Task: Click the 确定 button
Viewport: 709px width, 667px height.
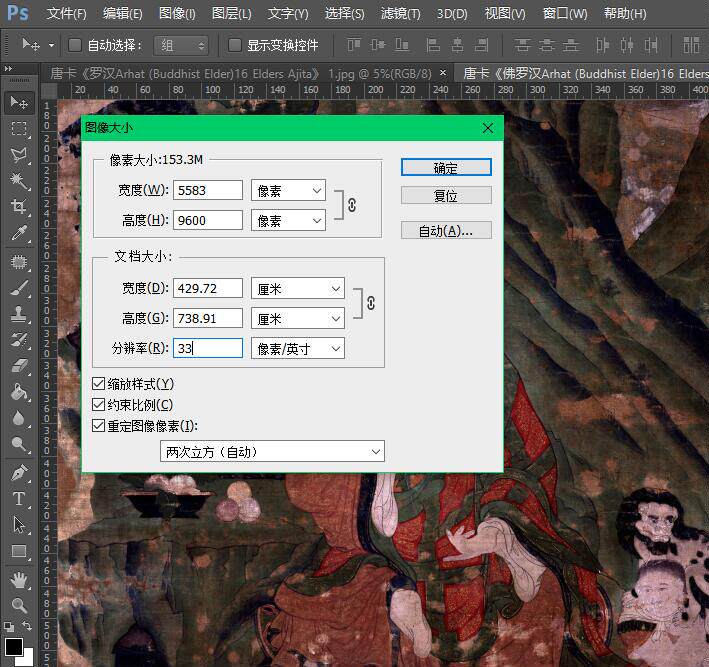Action: [x=446, y=167]
